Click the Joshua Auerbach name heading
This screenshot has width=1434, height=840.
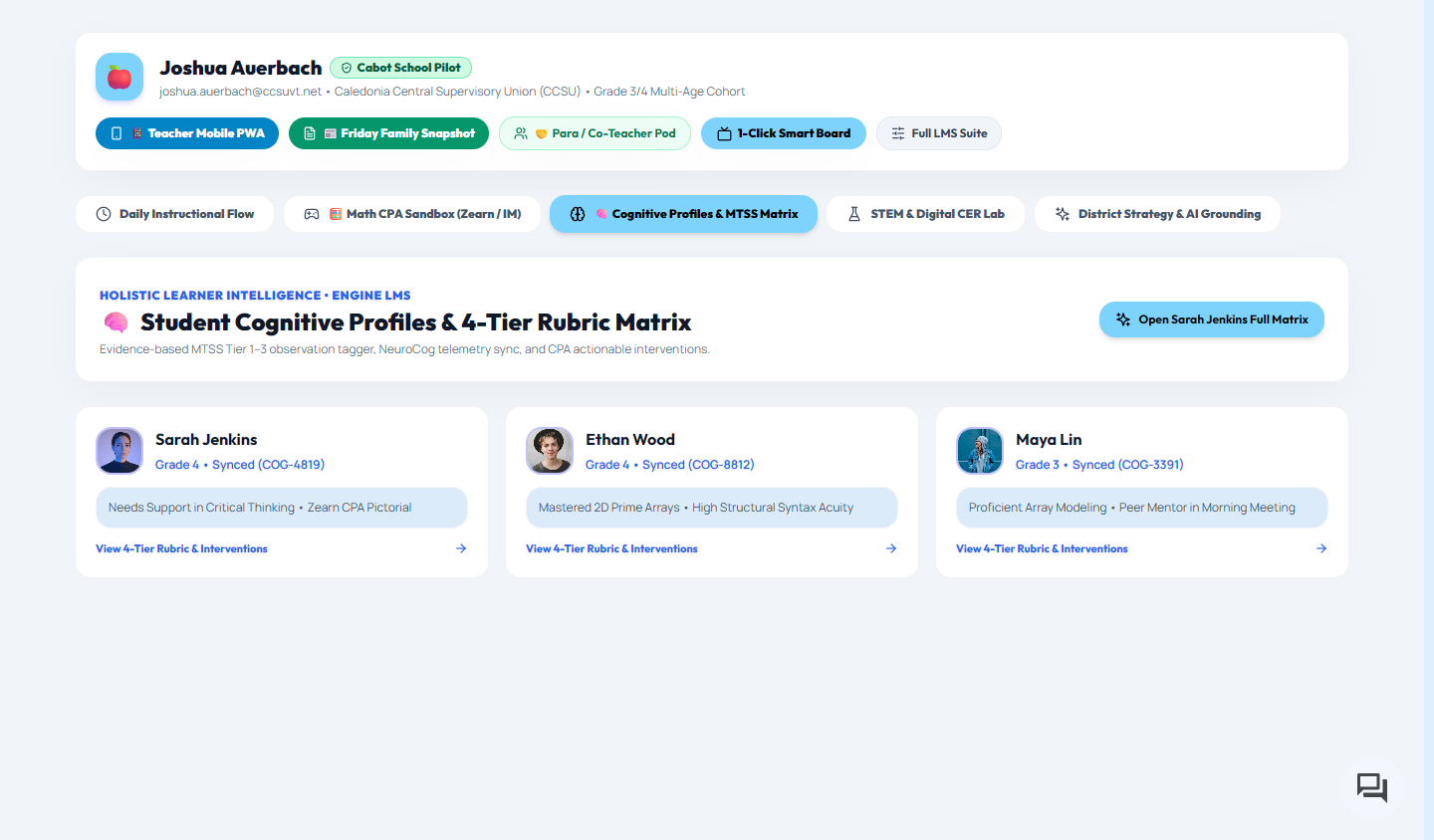[241, 68]
